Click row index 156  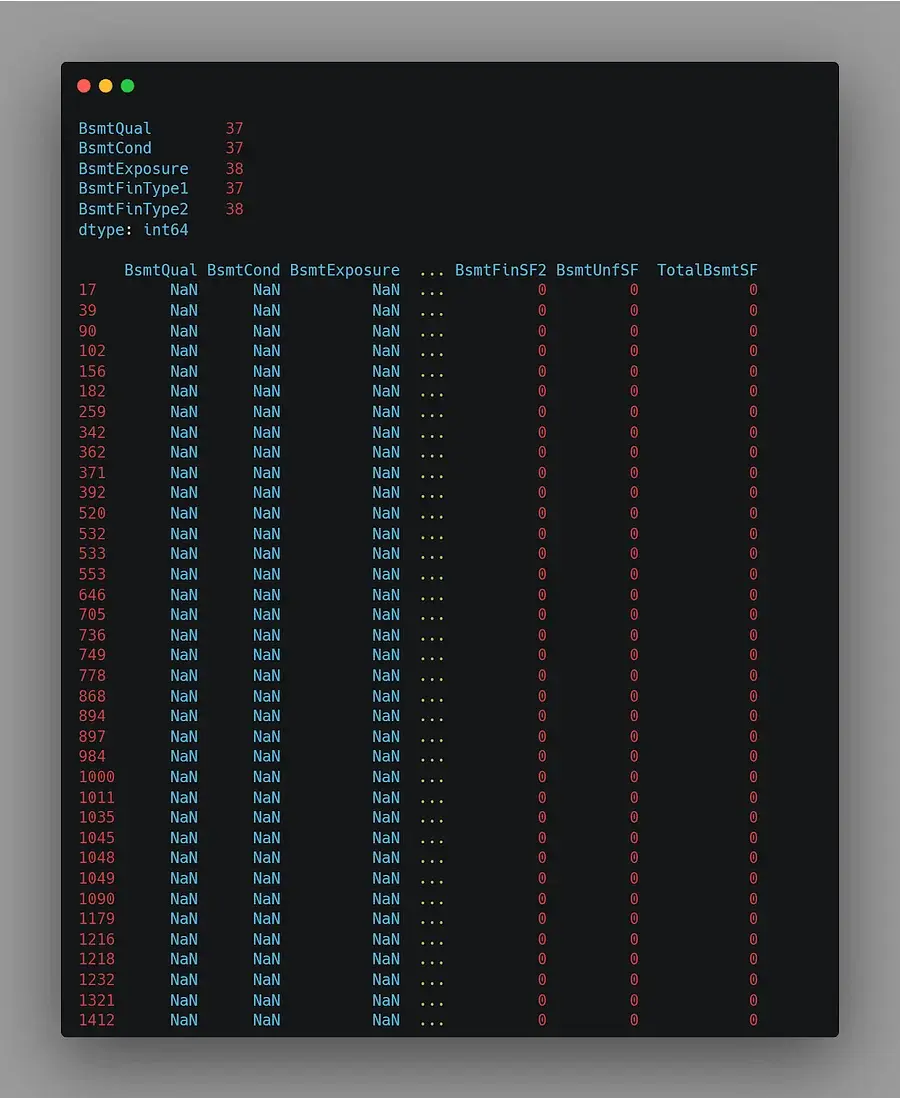tap(92, 371)
